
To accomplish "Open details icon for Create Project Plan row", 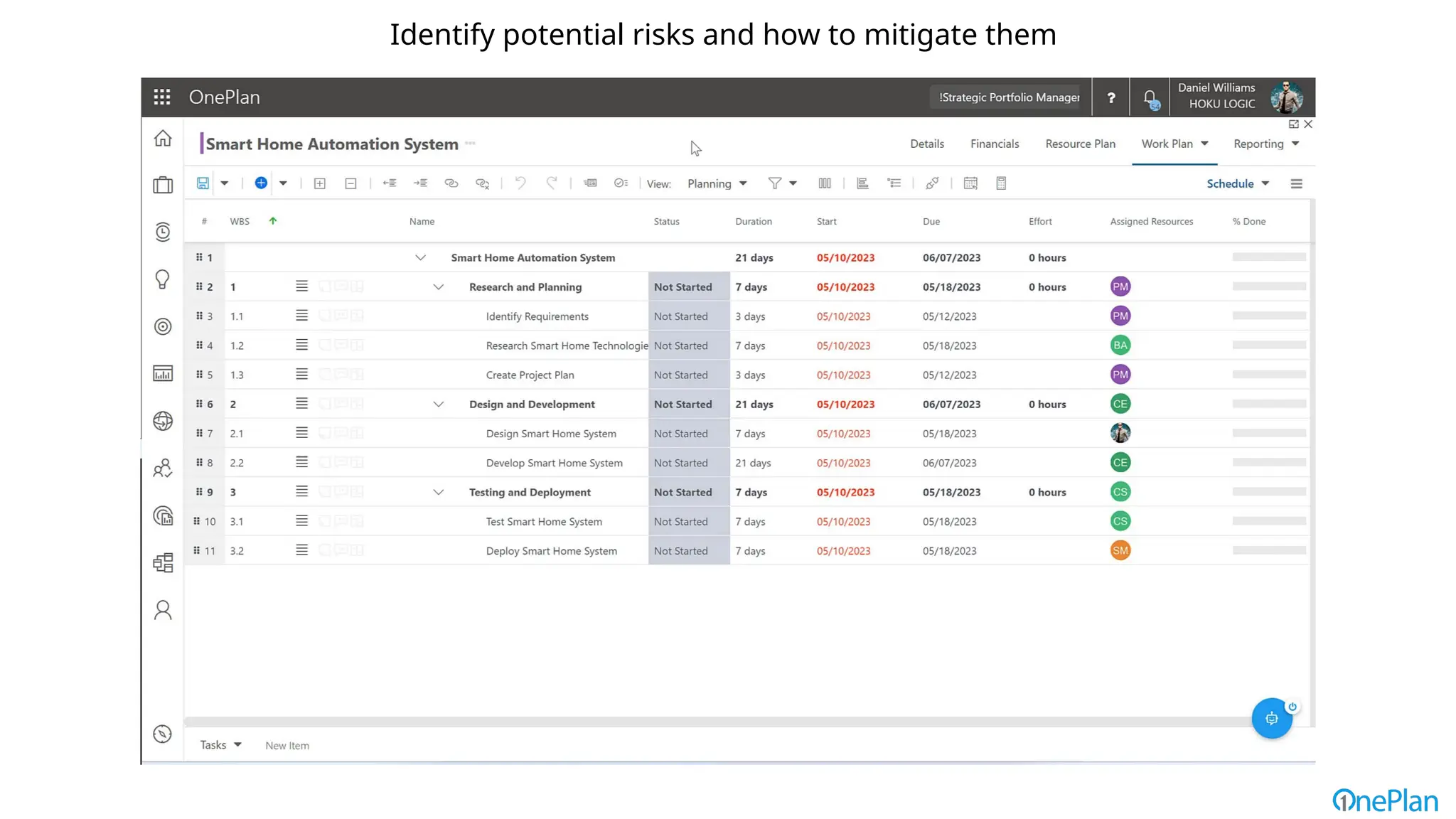I will pyautogui.click(x=301, y=374).
